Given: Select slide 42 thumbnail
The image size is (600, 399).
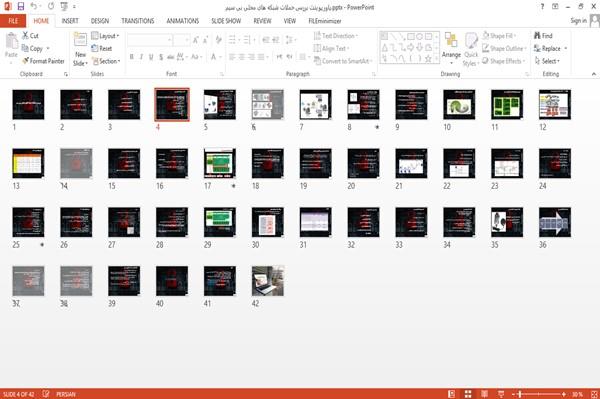Looking at the screenshot, I should click(x=267, y=281).
